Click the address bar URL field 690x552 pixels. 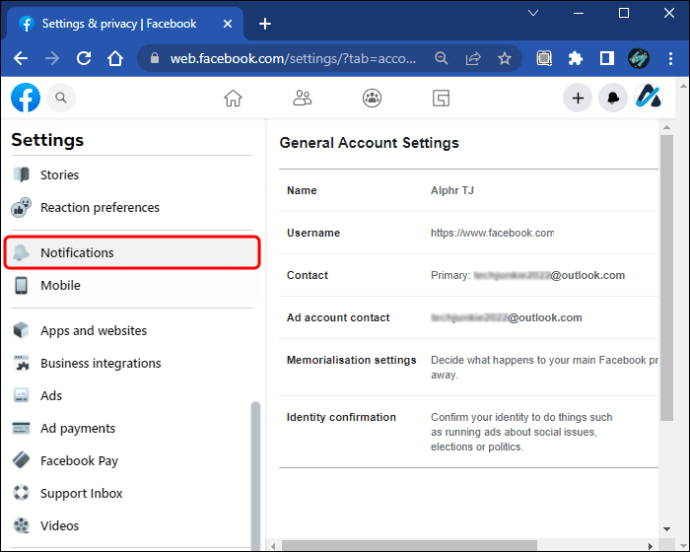coord(290,58)
